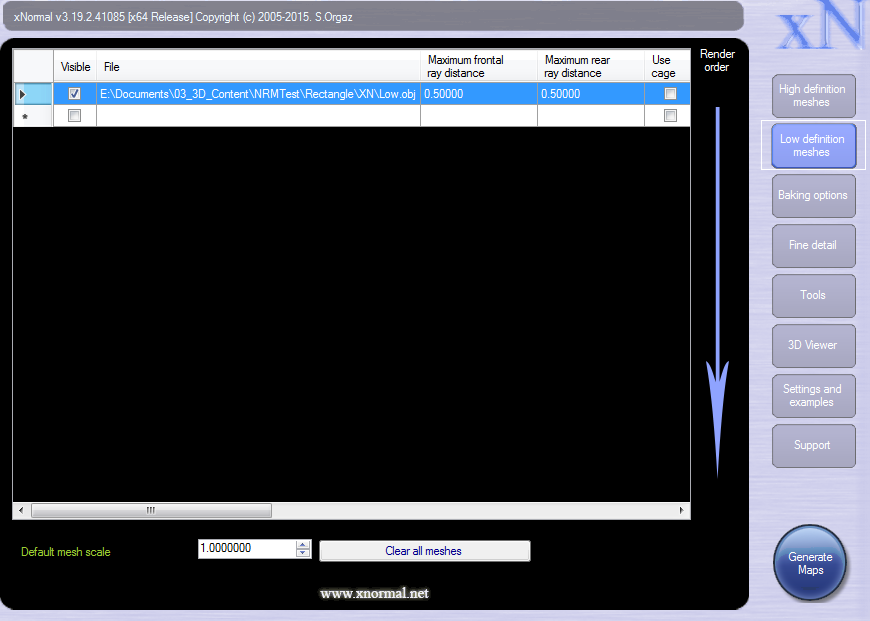This screenshot has width=870, height=621.
Task: Select the new row marked with an asterisk
Action: 33,115
